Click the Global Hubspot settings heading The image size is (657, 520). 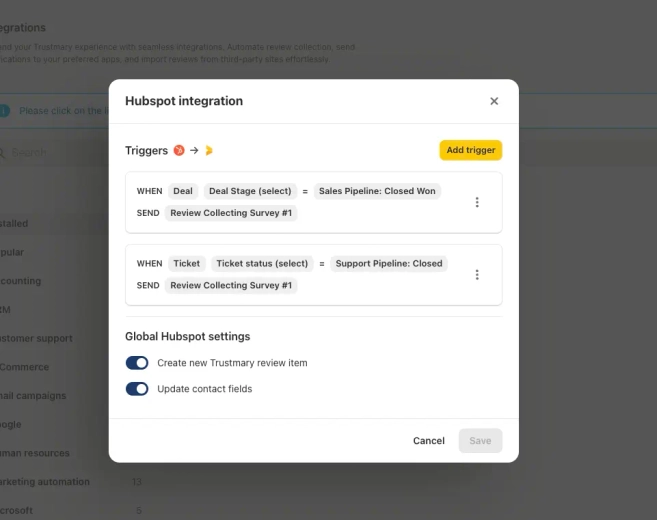click(188, 336)
